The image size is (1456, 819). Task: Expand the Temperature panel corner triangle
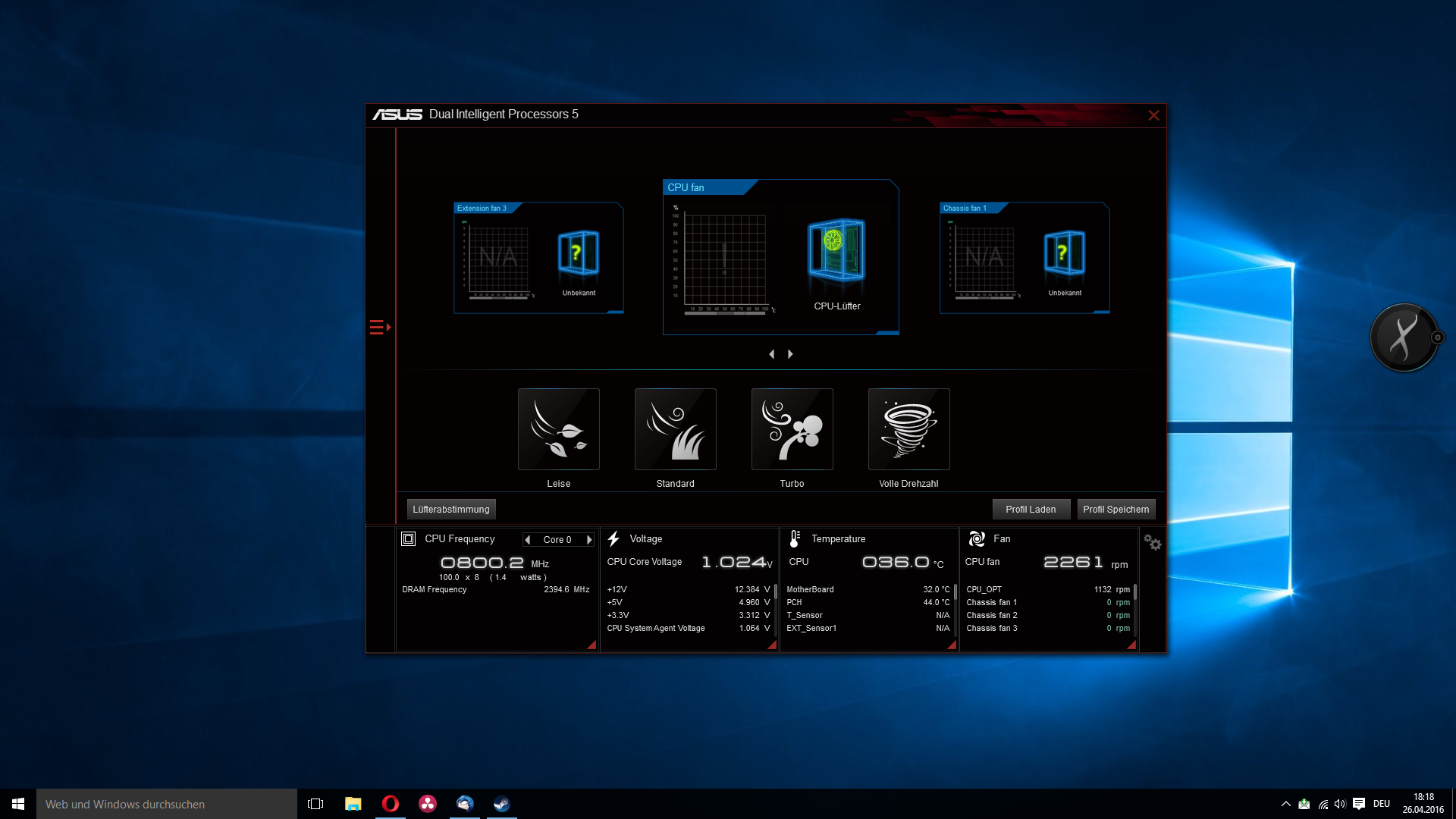click(x=952, y=645)
